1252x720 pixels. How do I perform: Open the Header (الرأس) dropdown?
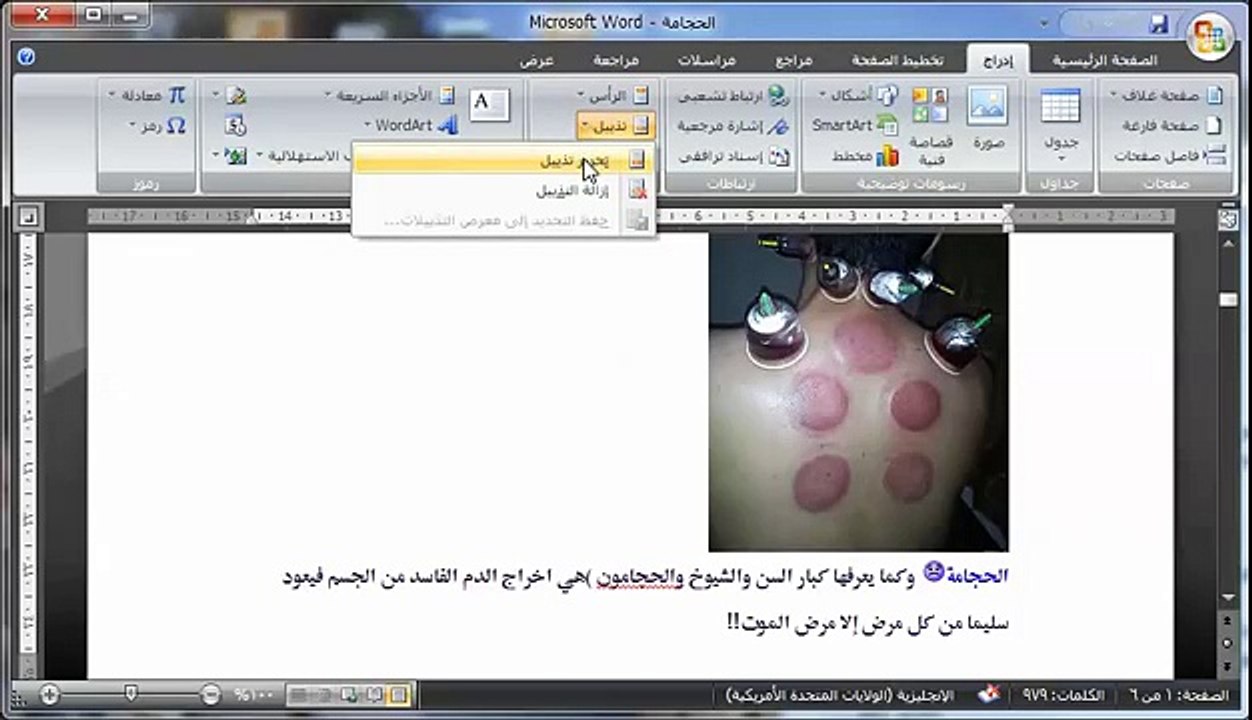615,95
